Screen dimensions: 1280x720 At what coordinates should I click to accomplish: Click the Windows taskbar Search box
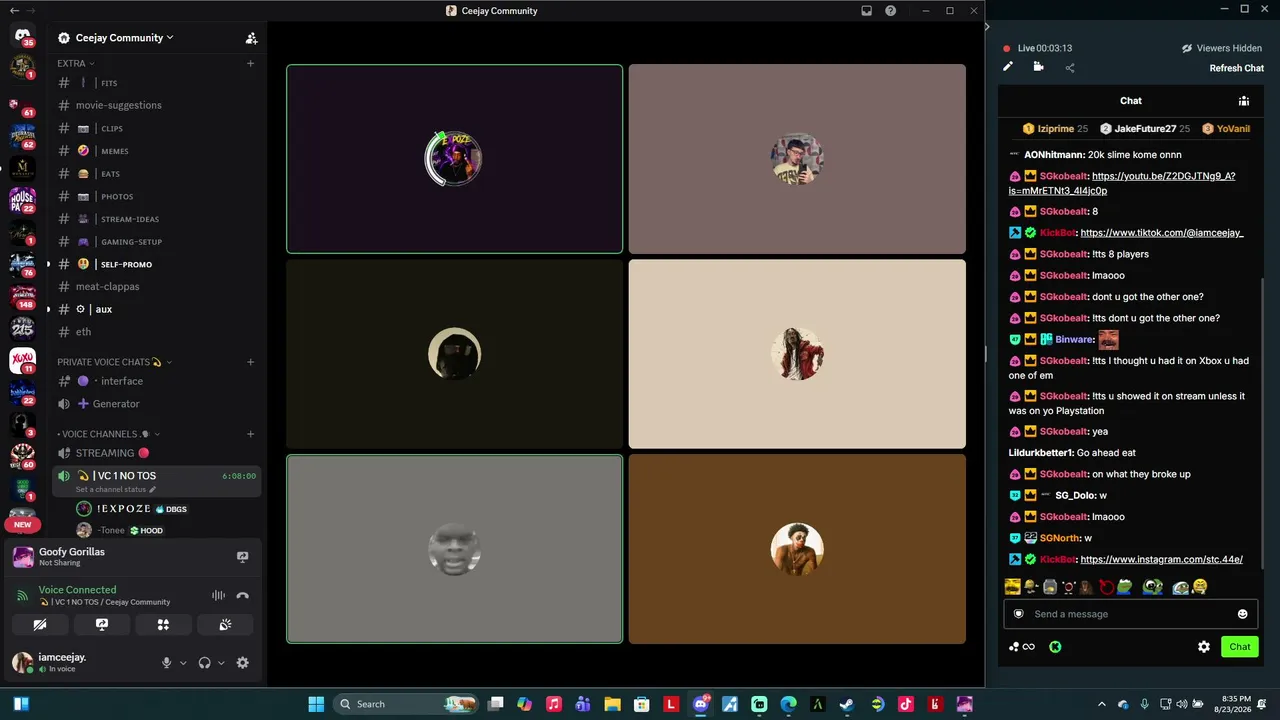tap(405, 704)
